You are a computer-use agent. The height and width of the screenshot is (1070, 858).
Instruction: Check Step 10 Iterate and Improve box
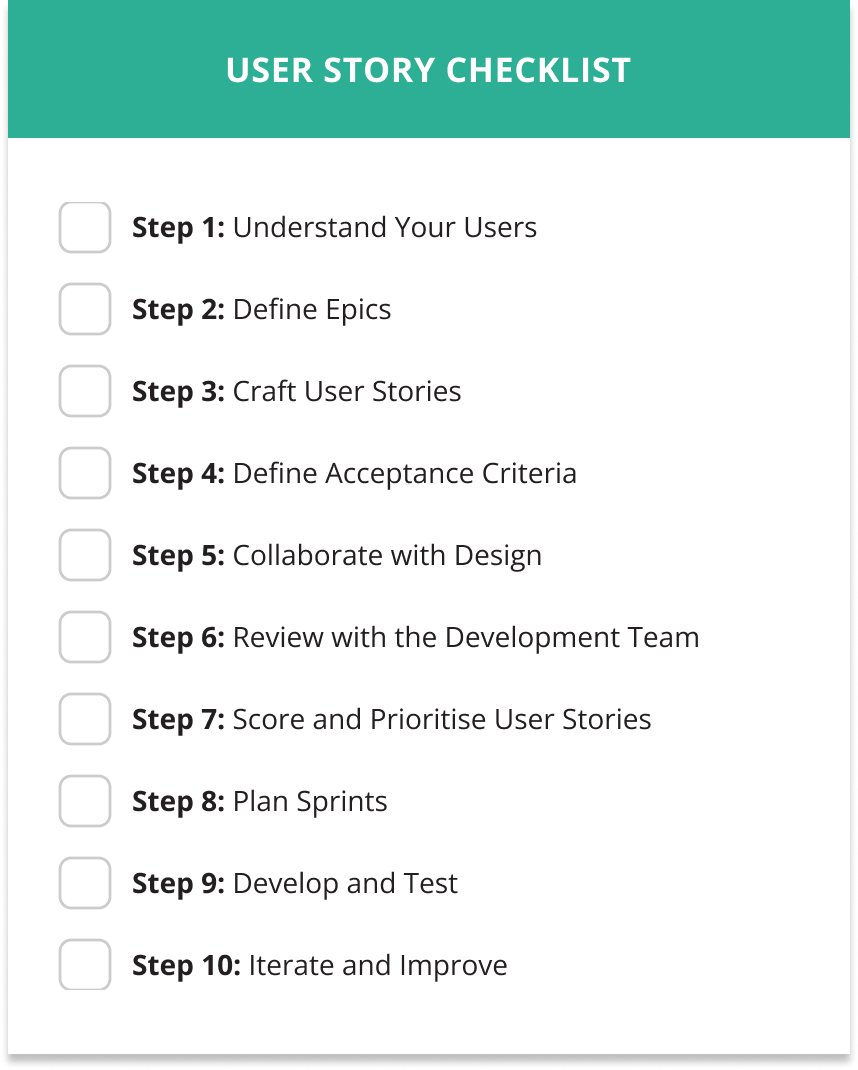[85, 964]
